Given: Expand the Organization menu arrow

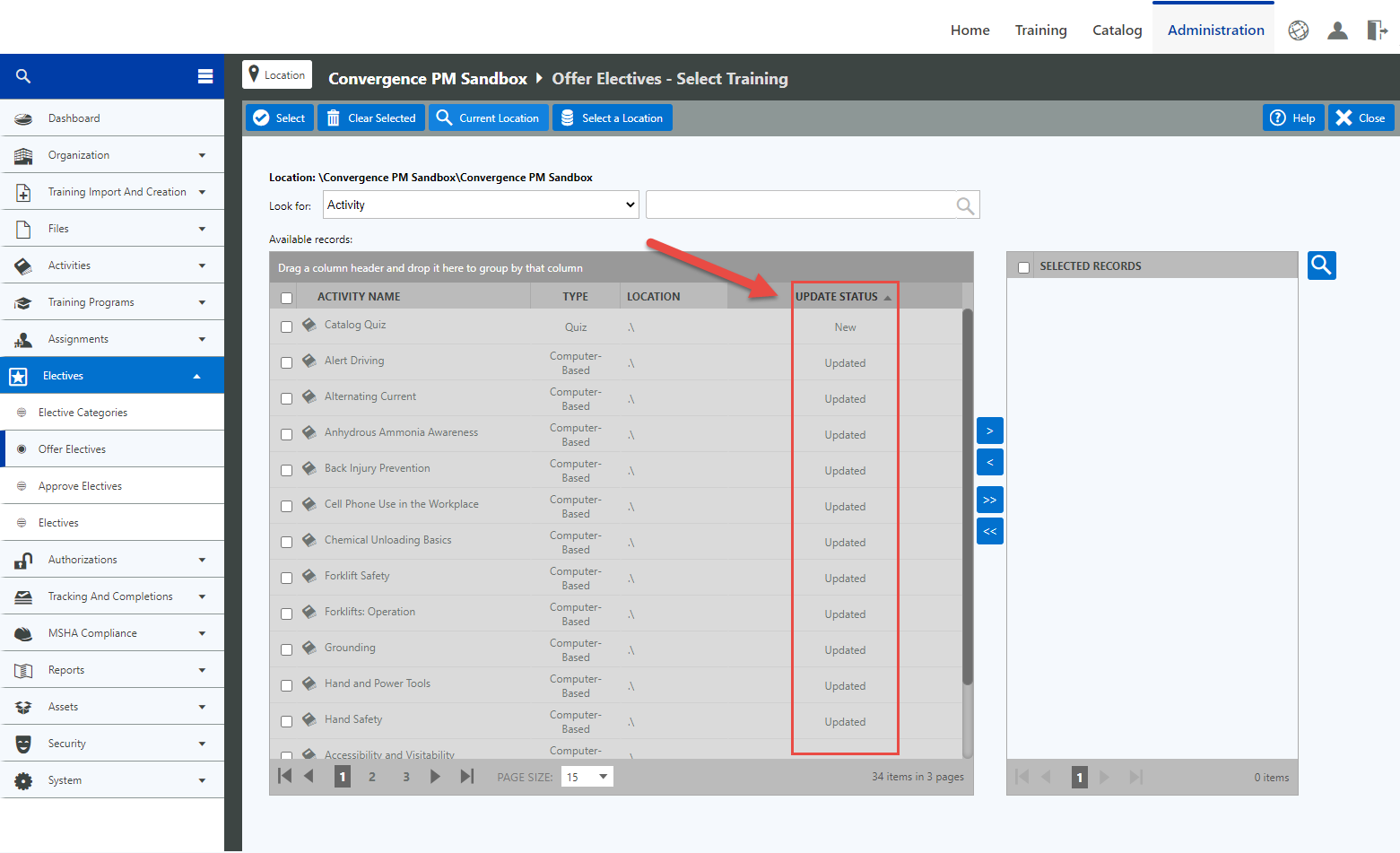Looking at the screenshot, I should pos(202,155).
